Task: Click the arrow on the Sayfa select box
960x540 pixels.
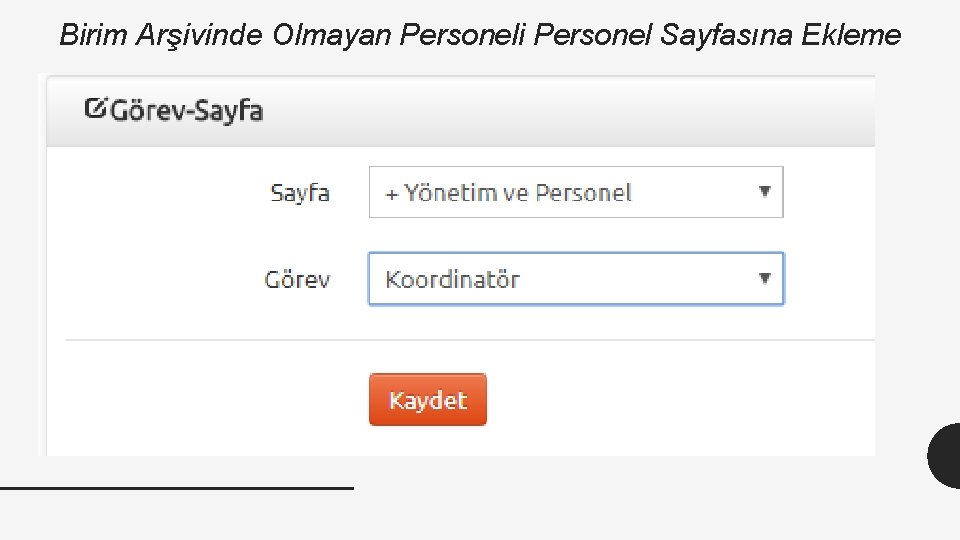Action: coord(764,191)
